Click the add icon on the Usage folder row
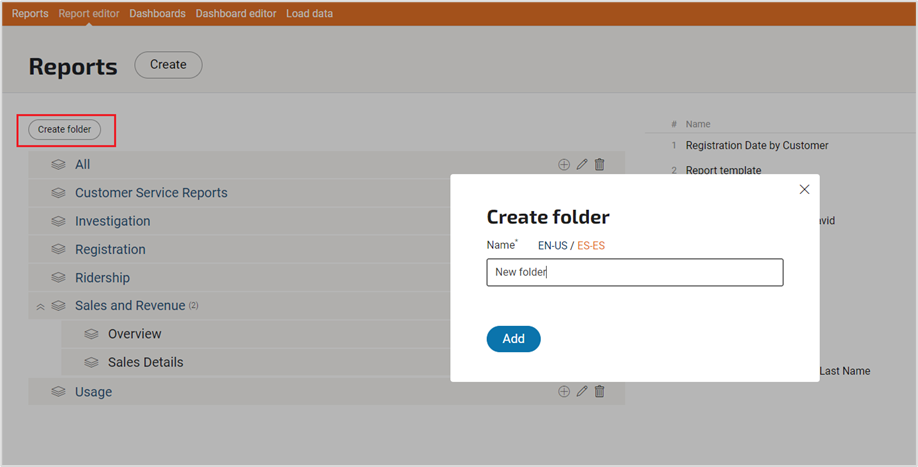918x467 pixels. (564, 392)
